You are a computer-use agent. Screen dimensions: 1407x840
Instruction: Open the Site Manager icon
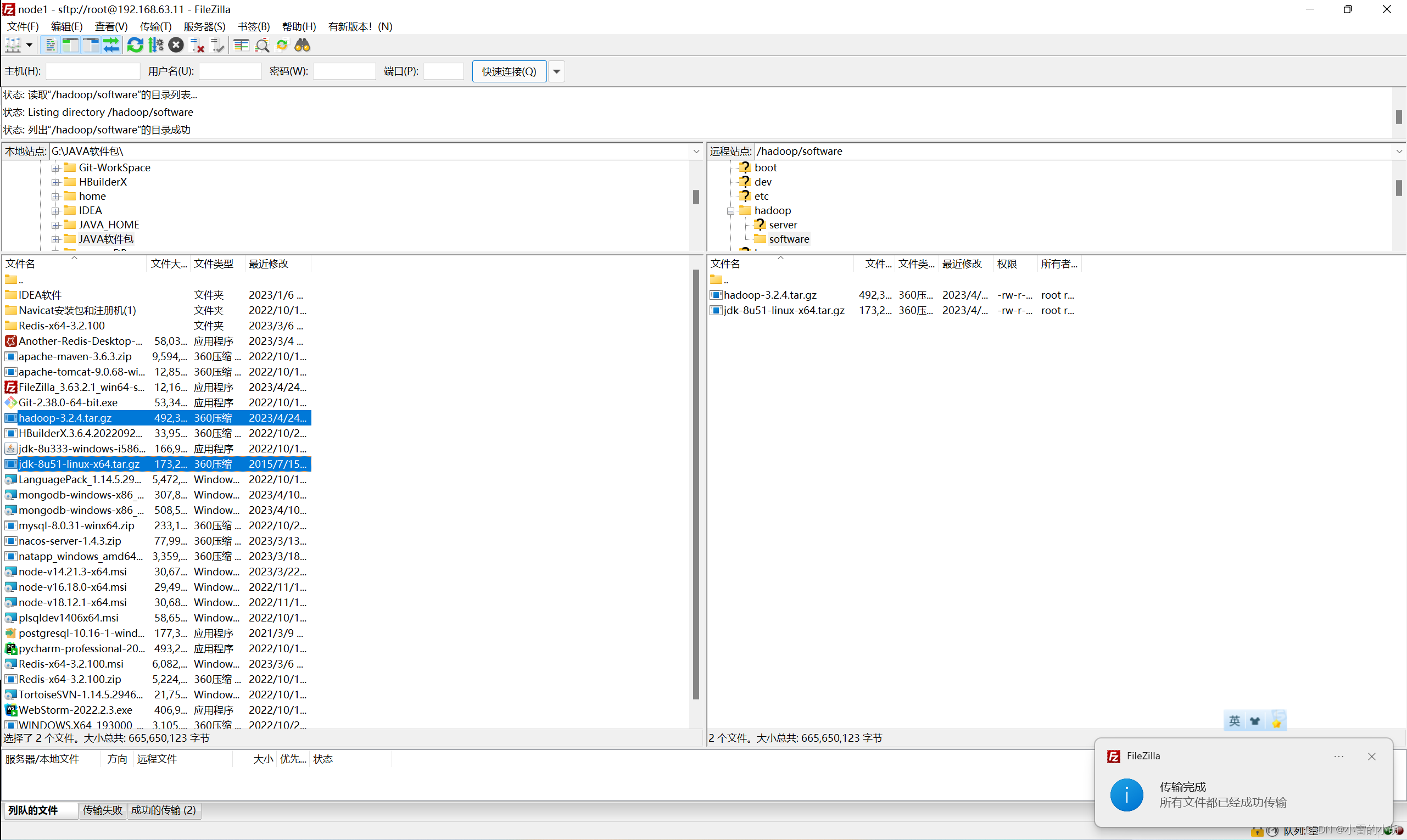click(x=13, y=45)
